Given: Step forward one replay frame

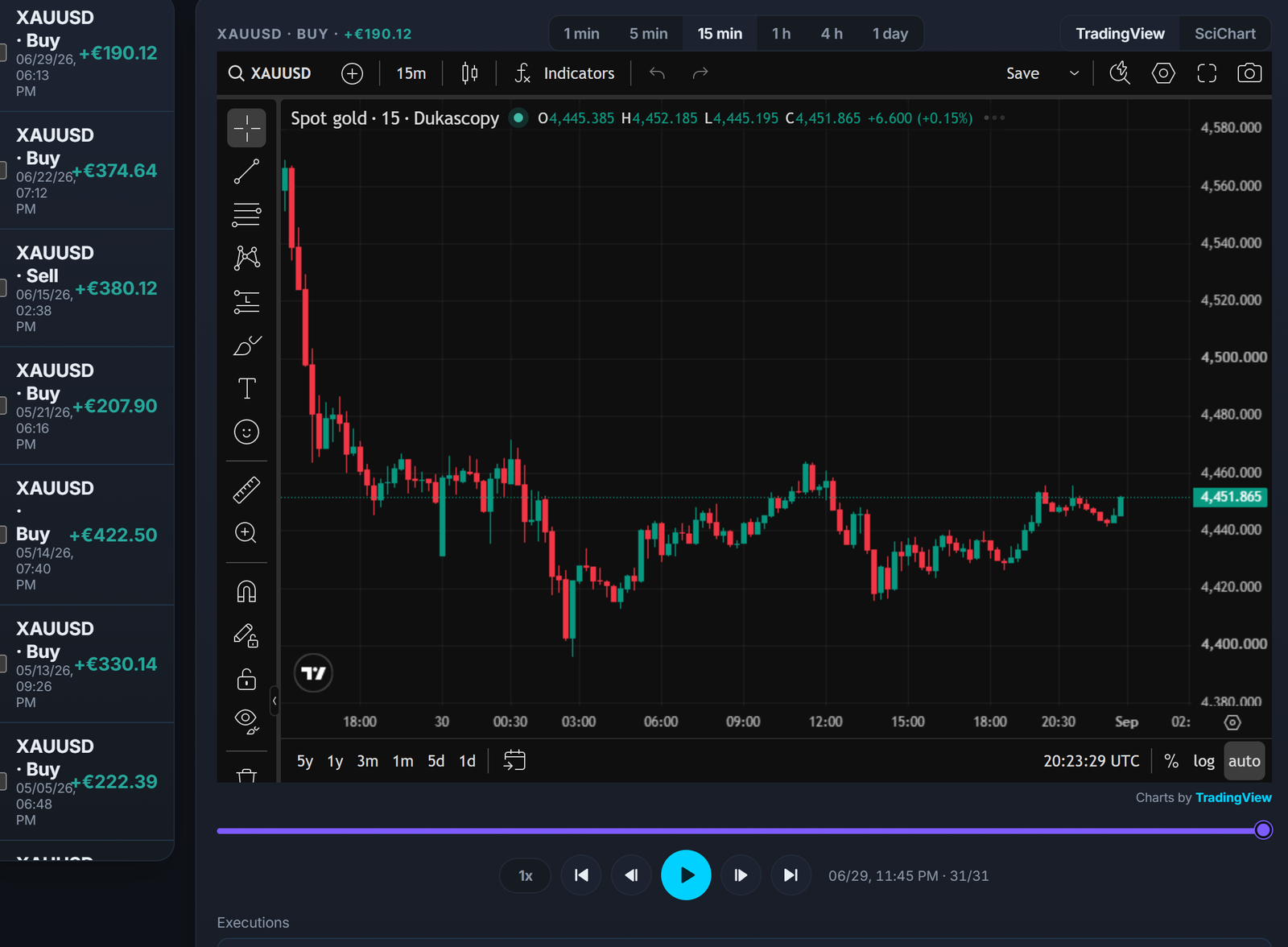Looking at the screenshot, I should coord(741,875).
